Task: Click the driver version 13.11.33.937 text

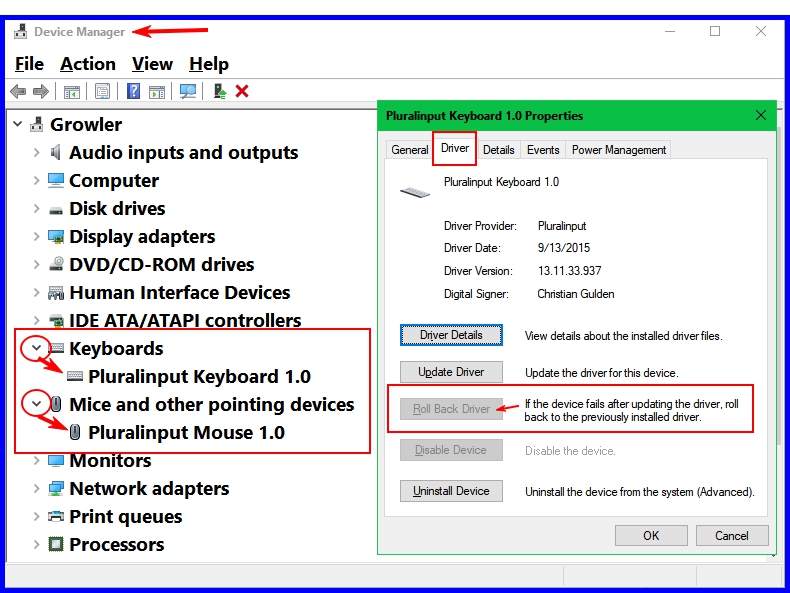Action: tap(569, 271)
